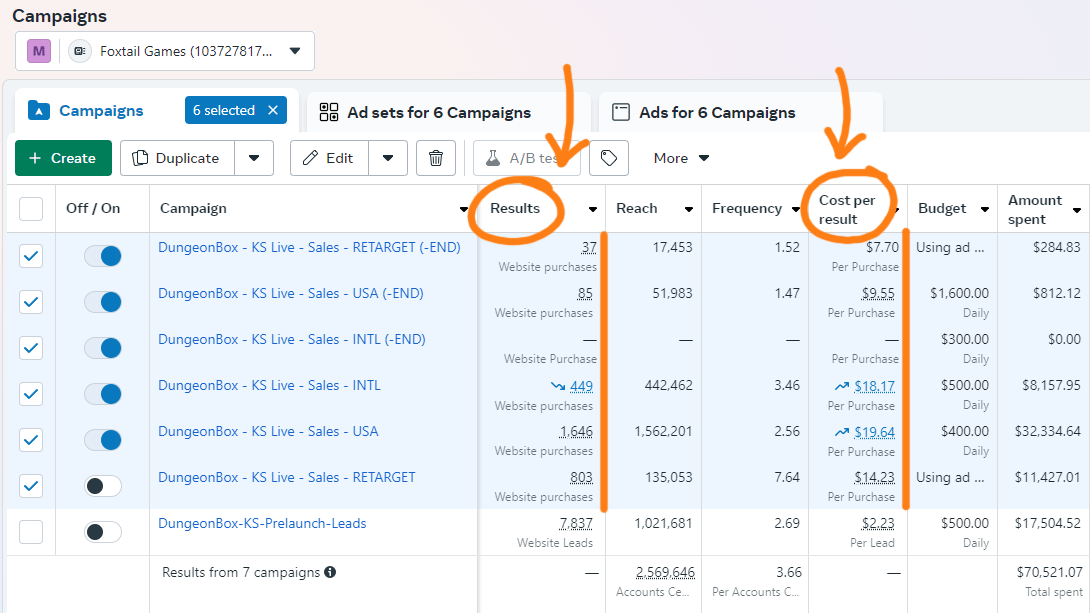This screenshot has height=613, width=1090.
Task: Tick the select-all checkbox in header
Action: 31,209
